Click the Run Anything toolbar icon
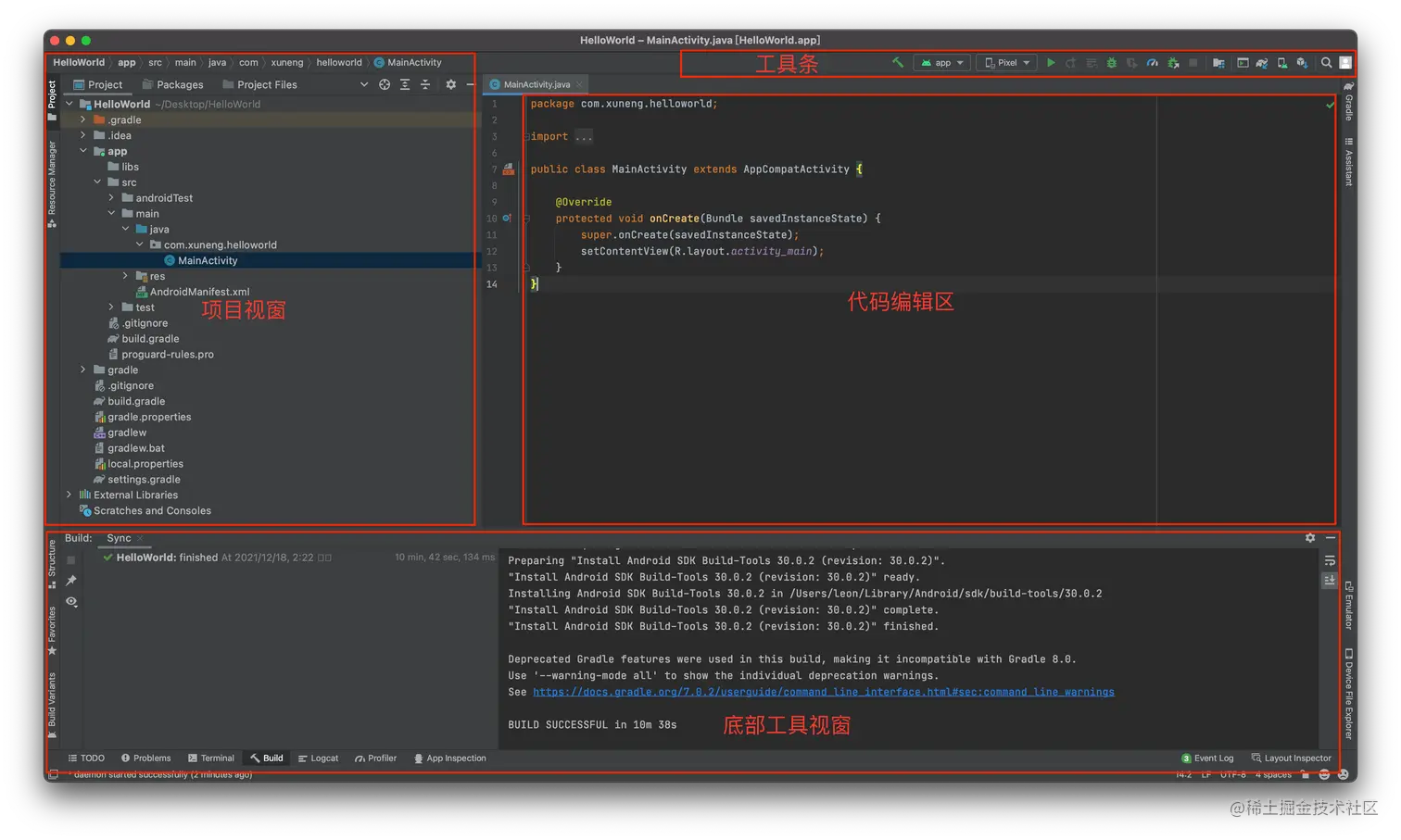This screenshot has width=1401, height=840. pos(1243,63)
